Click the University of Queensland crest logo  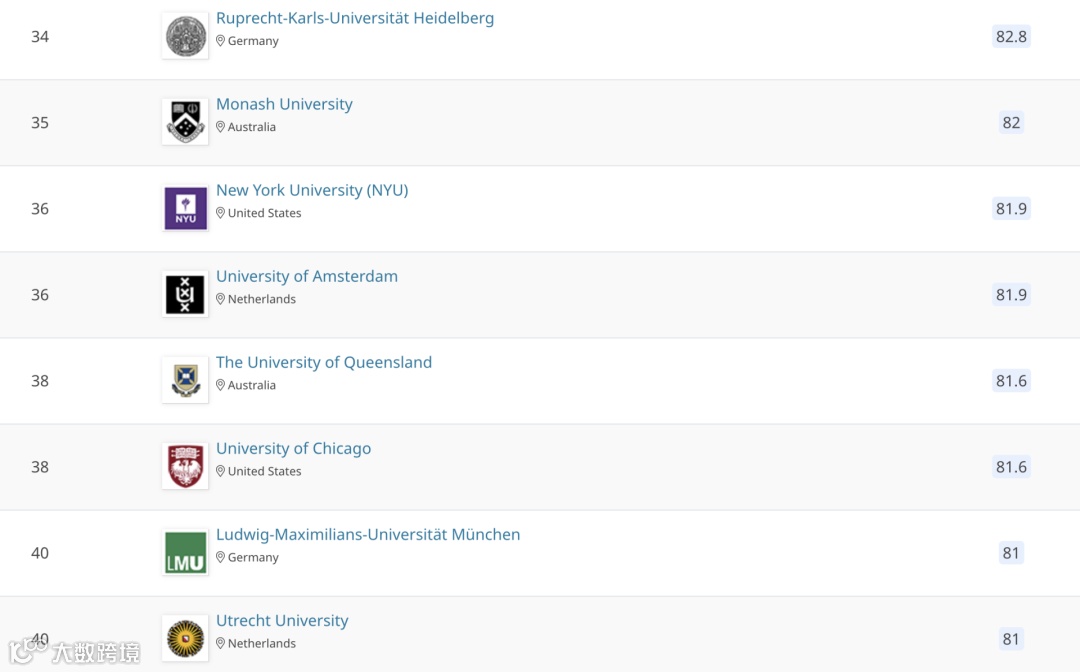(x=185, y=381)
